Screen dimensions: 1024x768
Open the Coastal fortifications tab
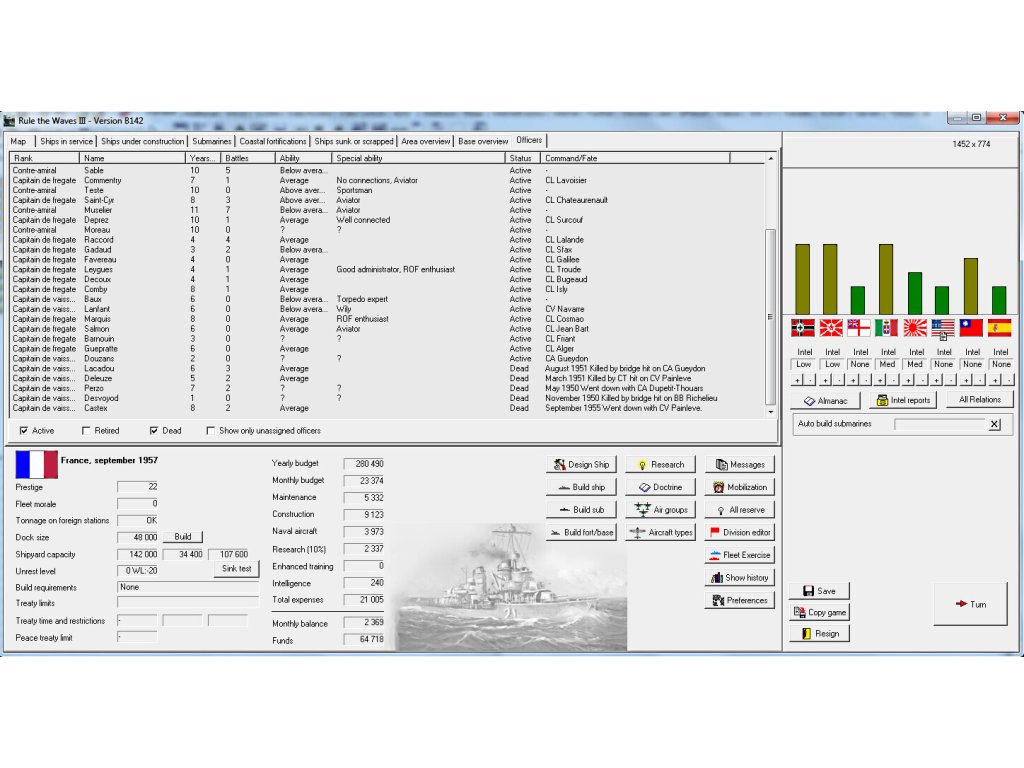(273, 141)
